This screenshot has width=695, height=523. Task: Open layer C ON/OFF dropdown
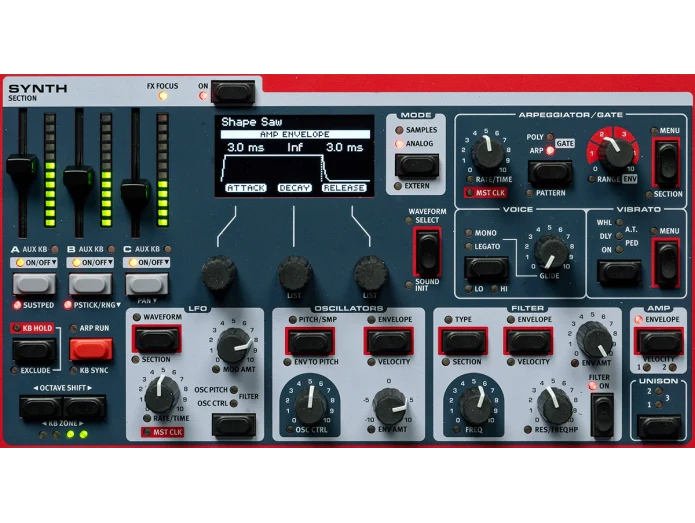pyautogui.click(x=146, y=263)
